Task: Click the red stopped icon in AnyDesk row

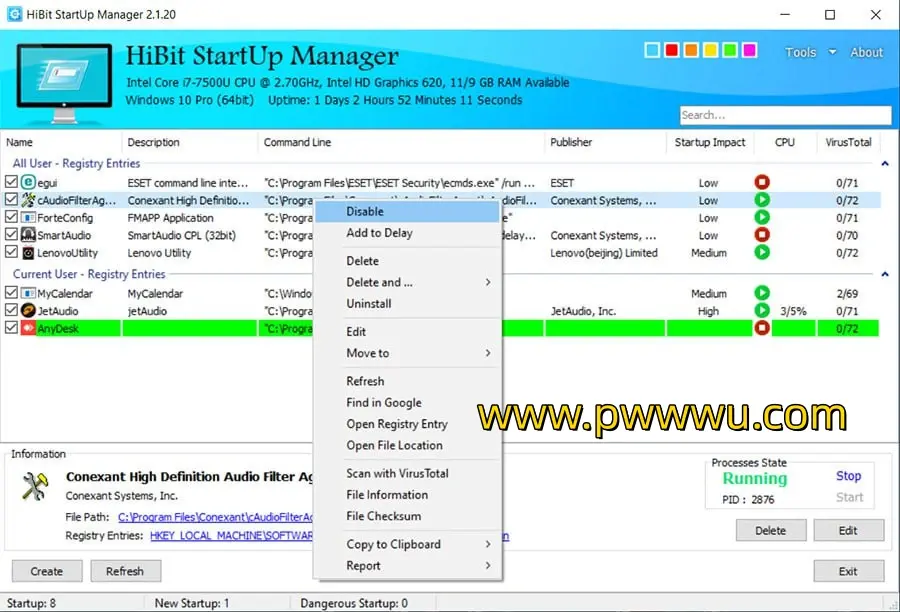Action: pos(762,329)
